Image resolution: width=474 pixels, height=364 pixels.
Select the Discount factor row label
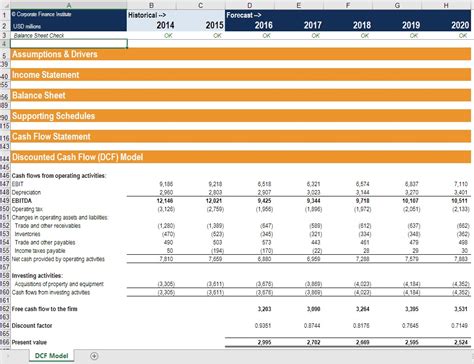click(32, 326)
